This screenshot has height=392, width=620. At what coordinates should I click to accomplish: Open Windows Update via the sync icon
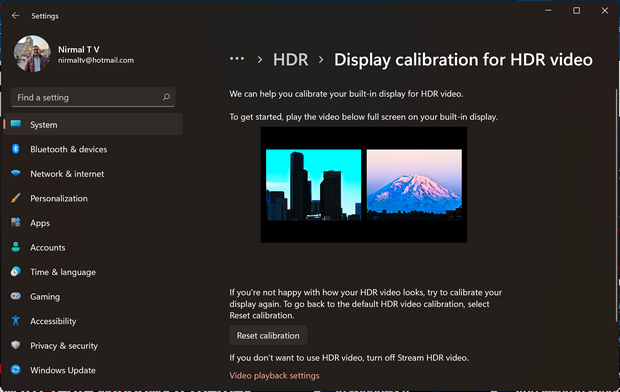(x=16, y=369)
